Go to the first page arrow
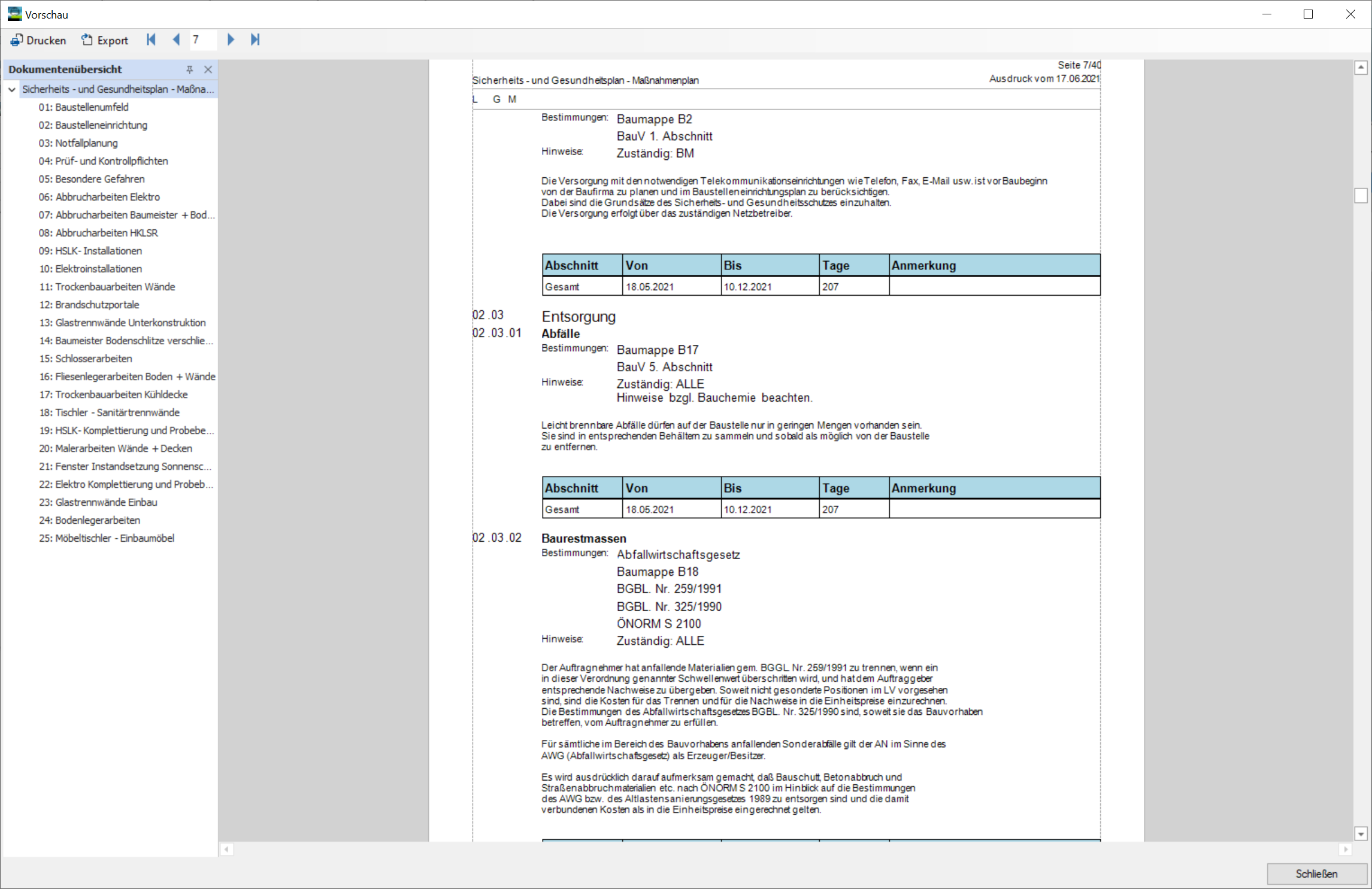Screen dimensions: 1372x889 (151, 40)
